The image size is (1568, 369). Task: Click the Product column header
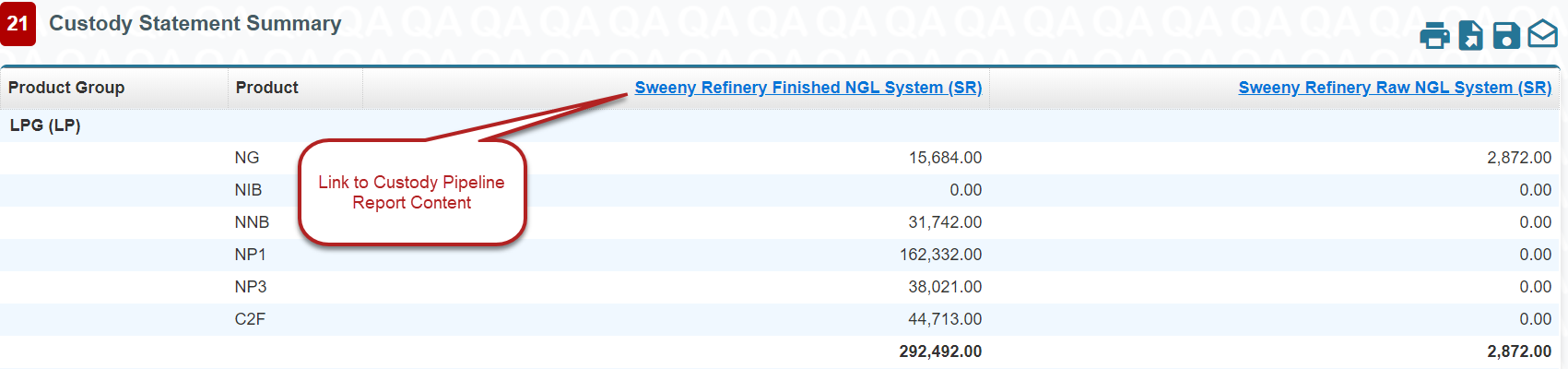pyautogui.click(x=266, y=88)
